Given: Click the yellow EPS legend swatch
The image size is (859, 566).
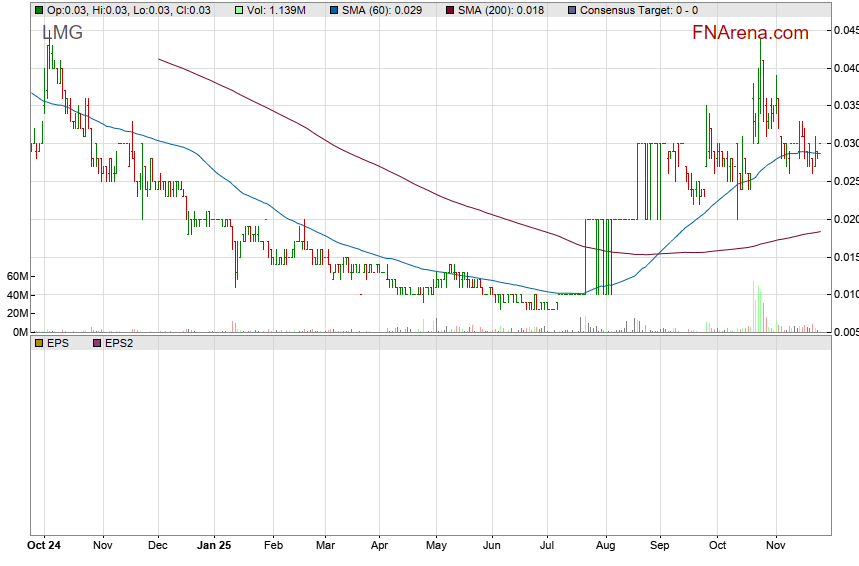Looking at the screenshot, I should point(39,343).
